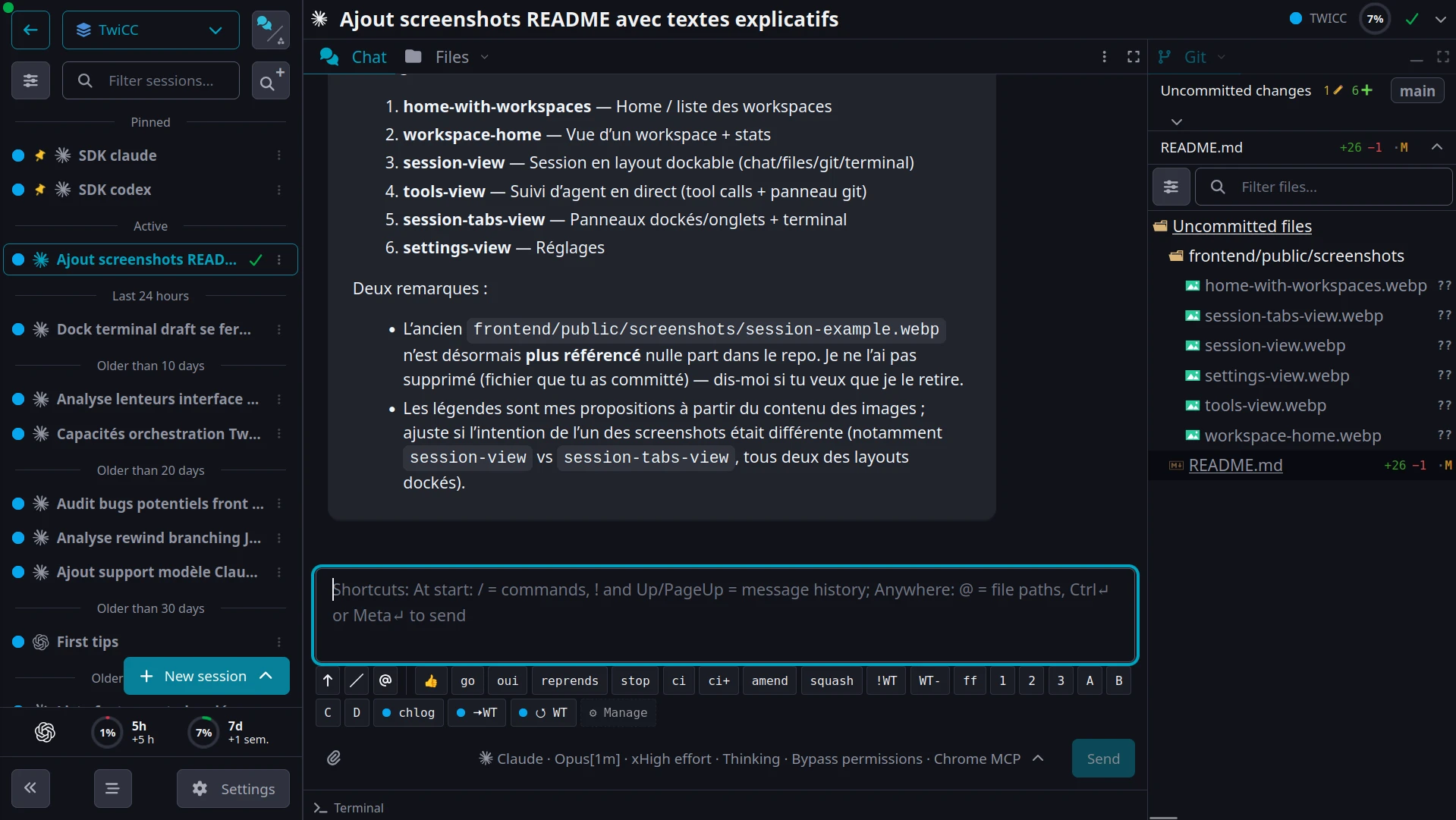This screenshot has width=1456, height=820.
Task: Click the chat-compose icon beside project selector
Action: tap(270, 30)
